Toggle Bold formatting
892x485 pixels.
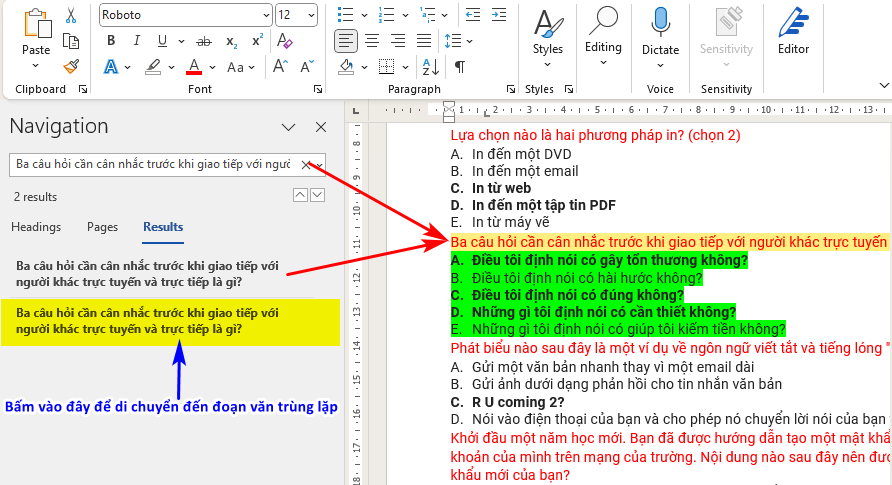coord(111,40)
